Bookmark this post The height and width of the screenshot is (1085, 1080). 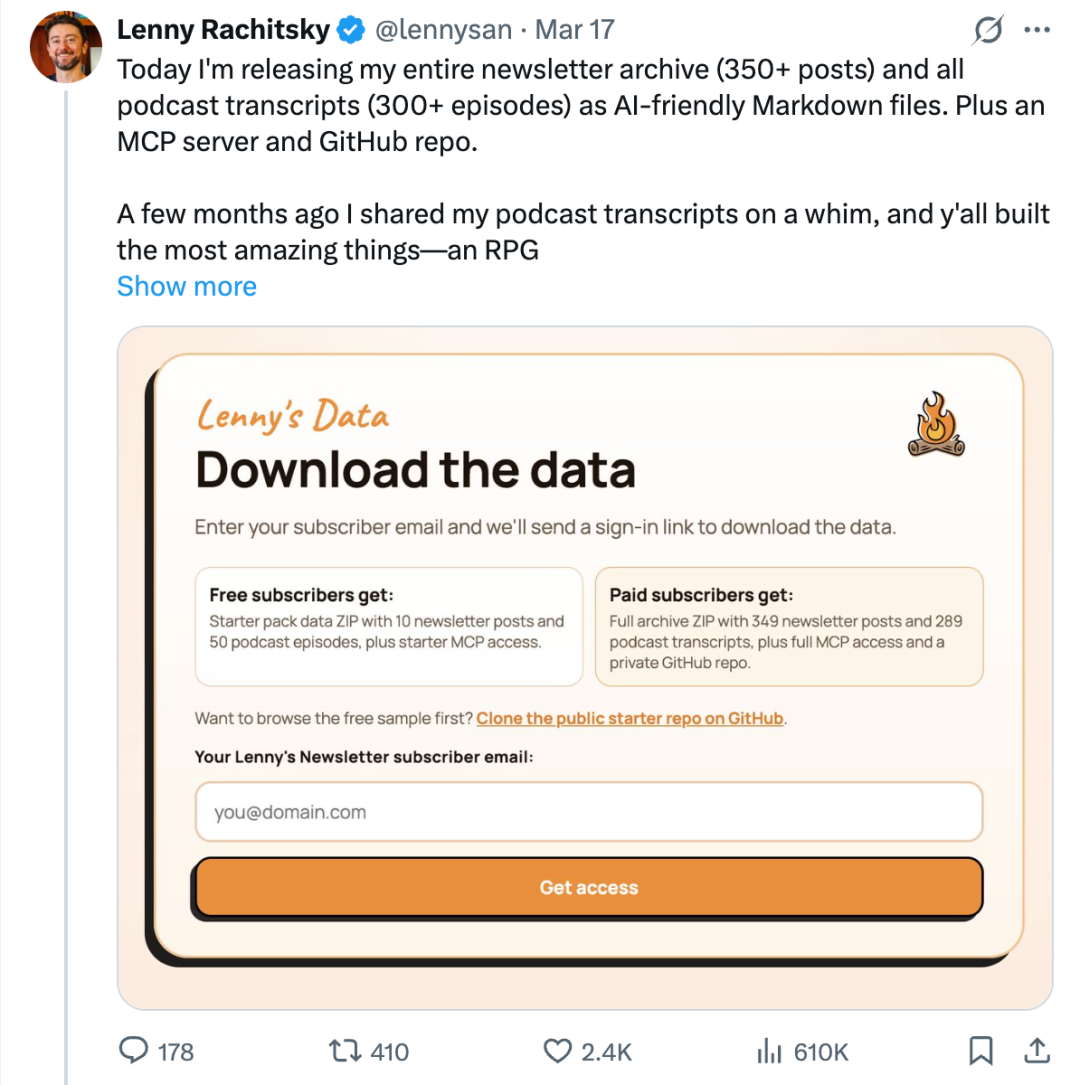tap(981, 1050)
